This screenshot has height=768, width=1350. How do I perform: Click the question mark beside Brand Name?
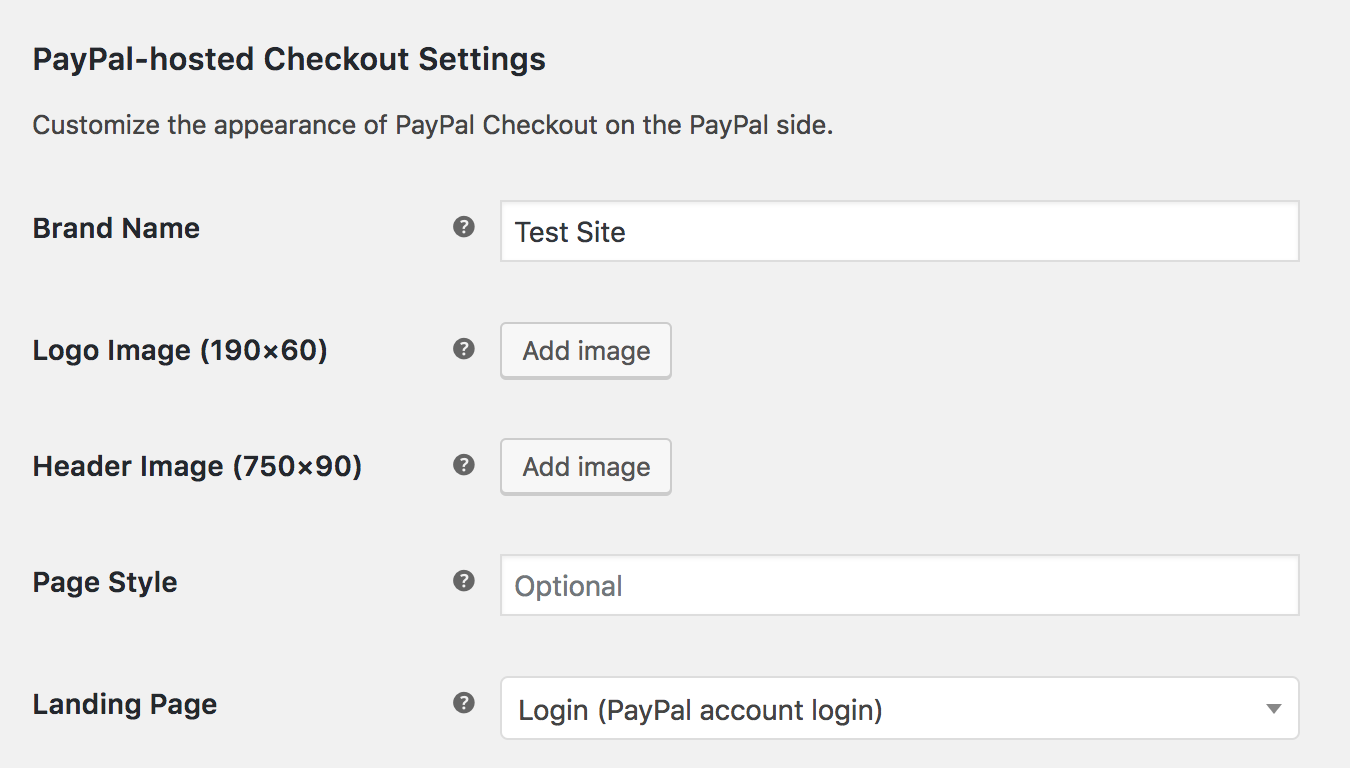click(x=464, y=227)
